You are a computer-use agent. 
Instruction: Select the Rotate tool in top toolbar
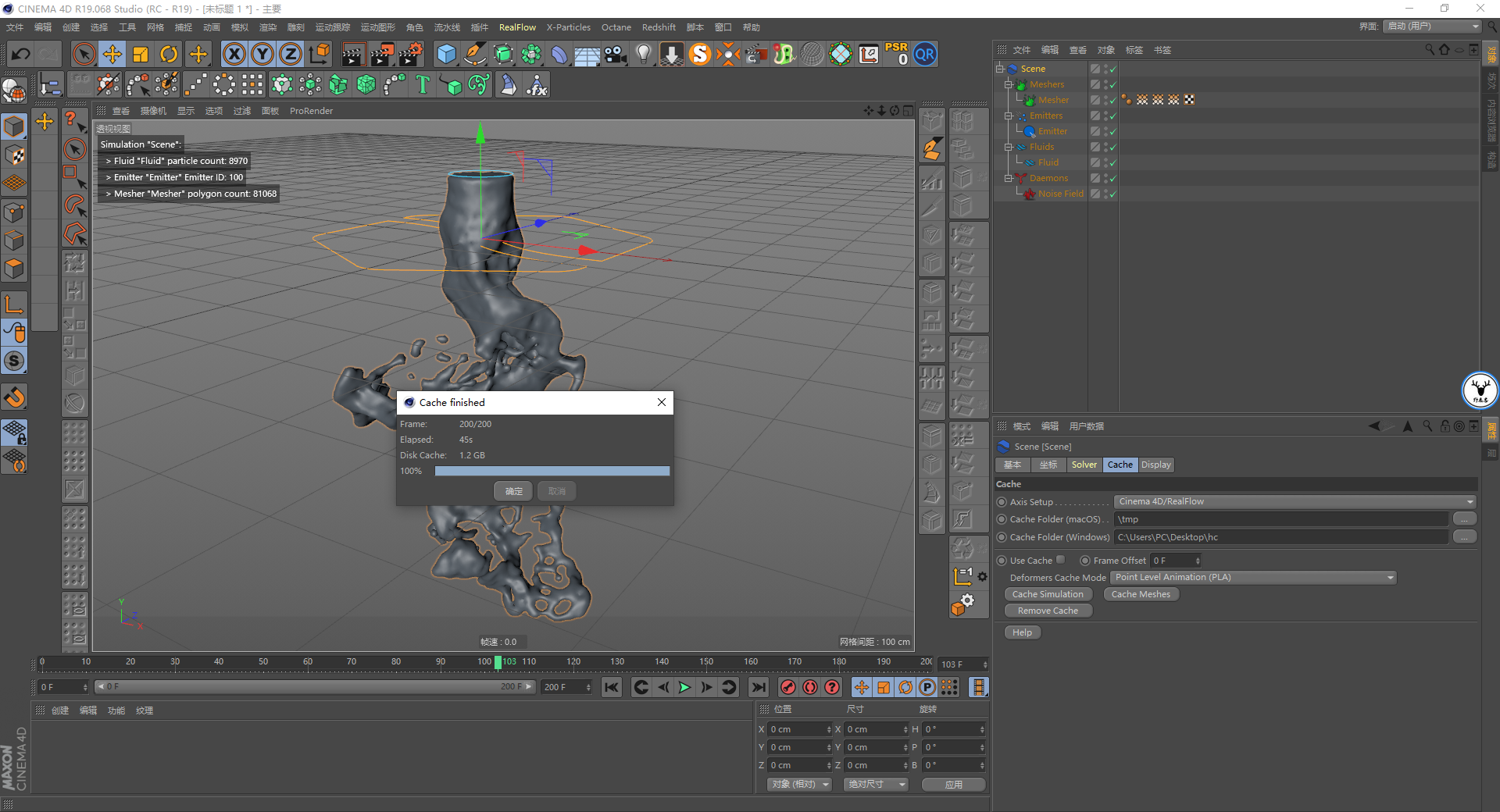click(169, 55)
